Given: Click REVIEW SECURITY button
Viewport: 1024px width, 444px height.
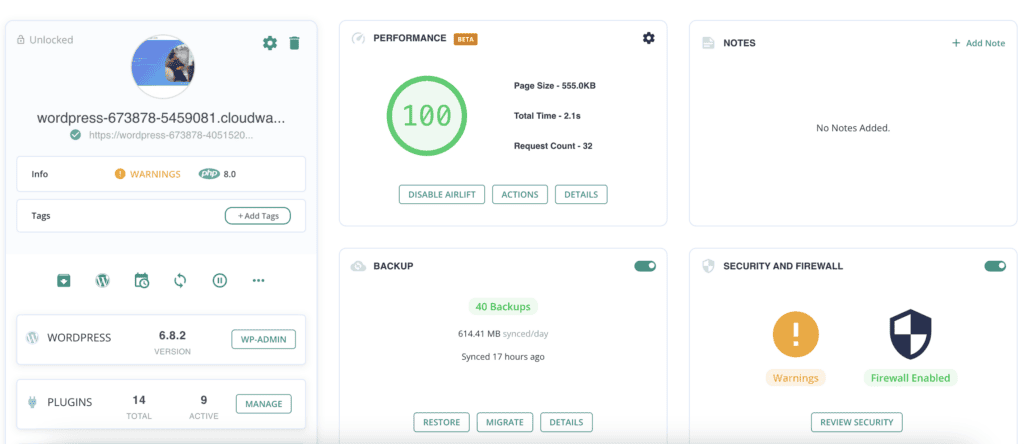Looking at the screenshot, I should pyautogui.click(x=857, y=422).
